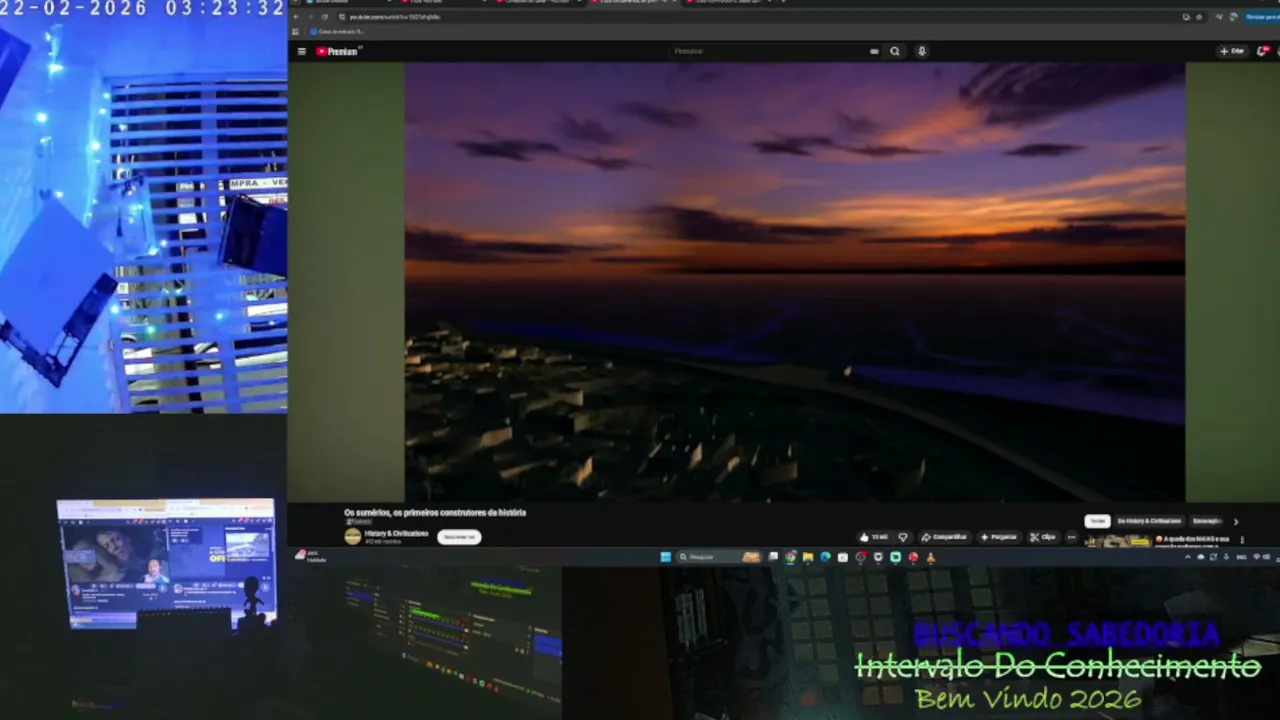This screenshot has width=1280, height=720.
Task: Share the video via Compartilhar
Action: 944,537
